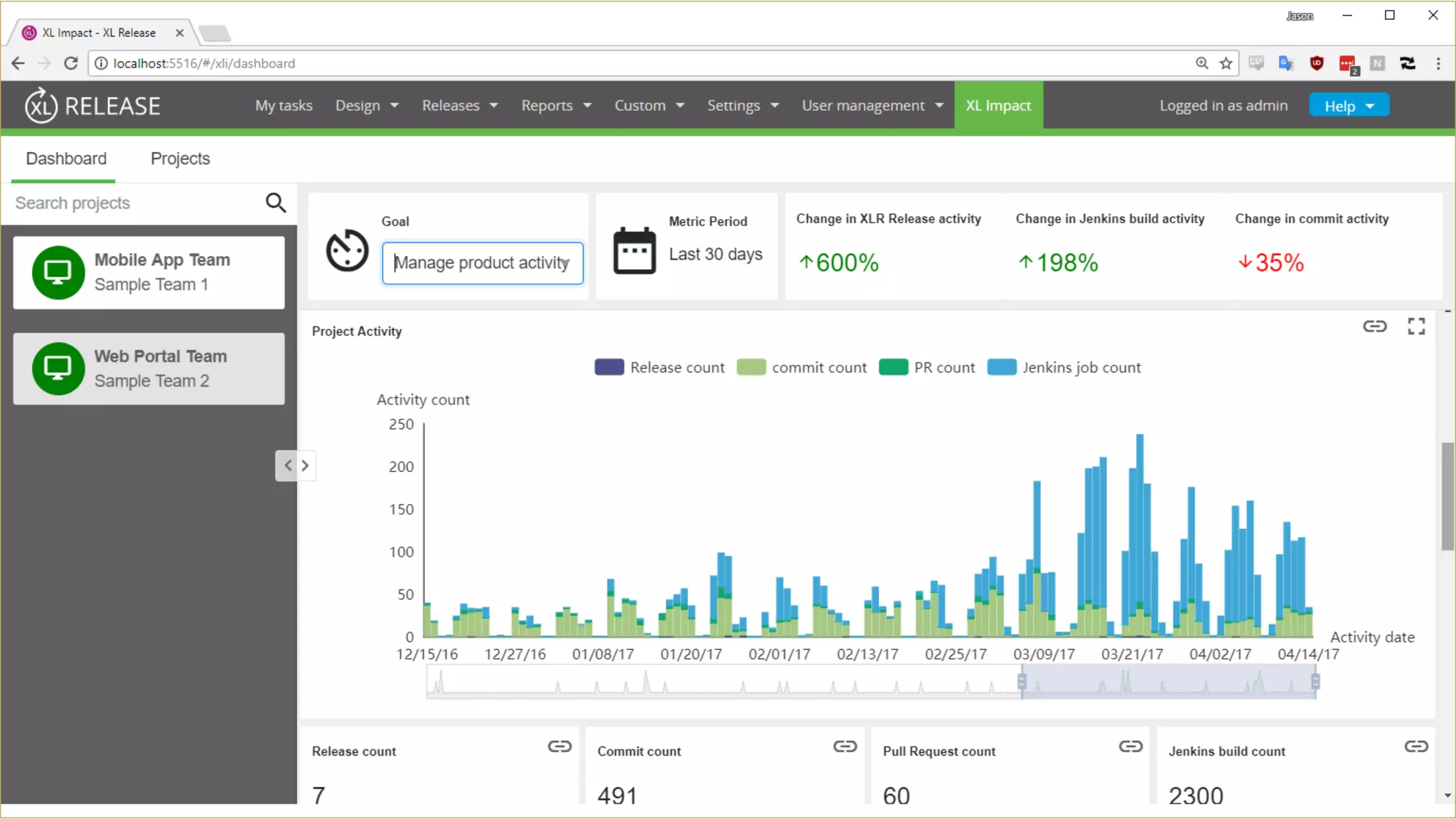
Task: Click the chart range slider left handle
Action: click(1022, 682)
